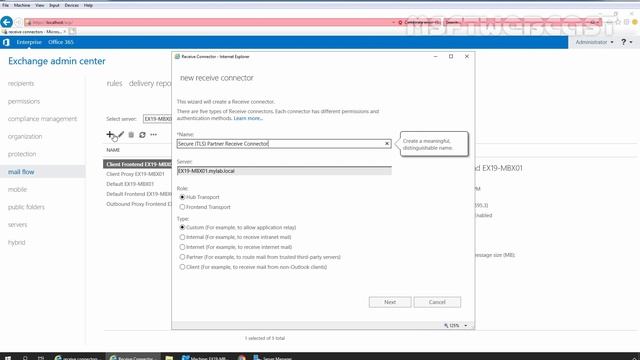Select Hub Transport role
Image resolution: width=640 pixels, height=360 pixels.
pos(182,197)
